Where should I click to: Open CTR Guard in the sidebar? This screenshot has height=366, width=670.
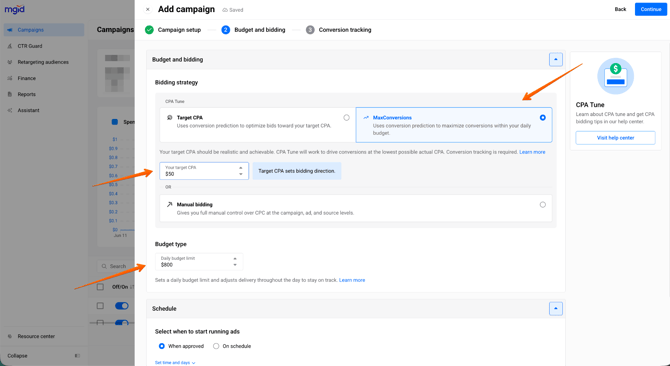click(29, 46)
